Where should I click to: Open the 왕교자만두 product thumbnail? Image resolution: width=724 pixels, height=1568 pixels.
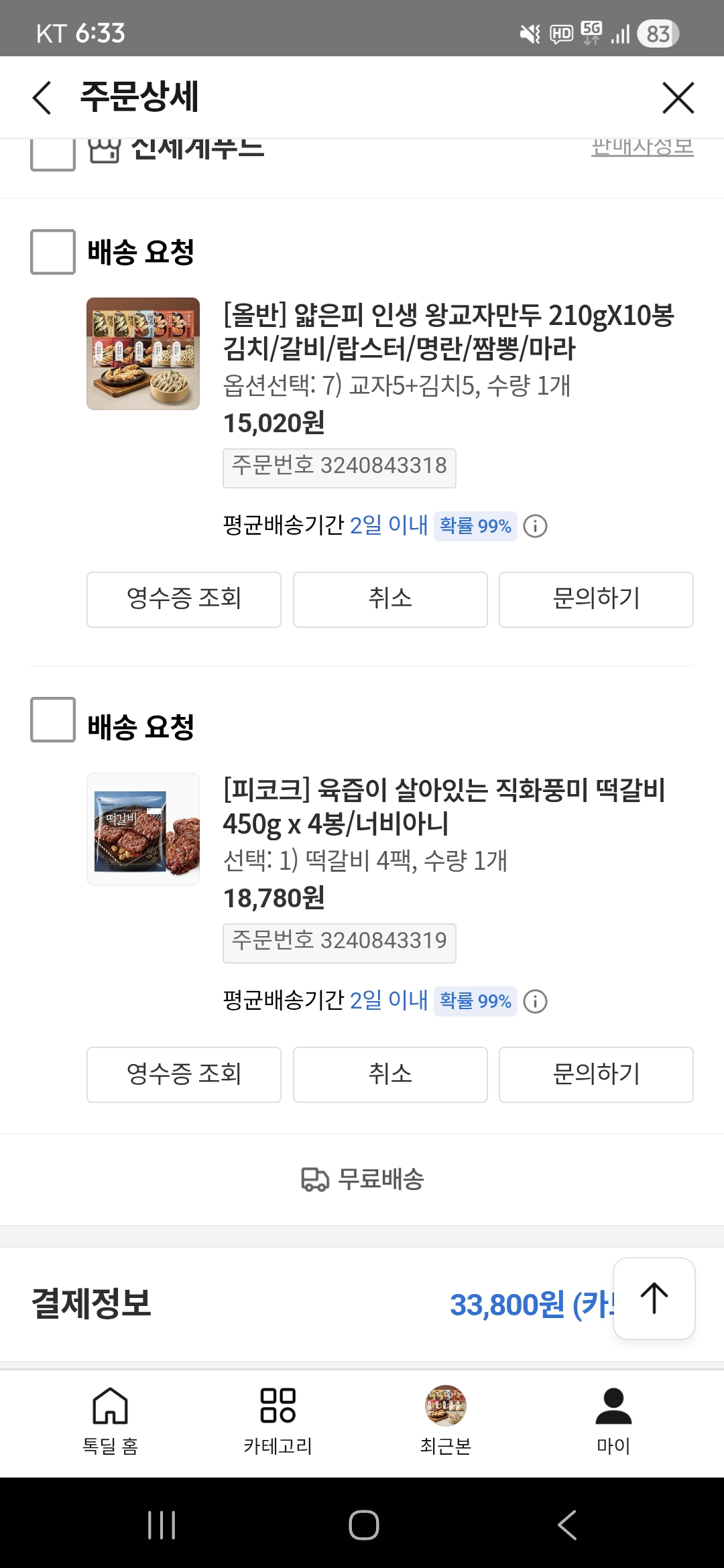(x=143, y=354)
